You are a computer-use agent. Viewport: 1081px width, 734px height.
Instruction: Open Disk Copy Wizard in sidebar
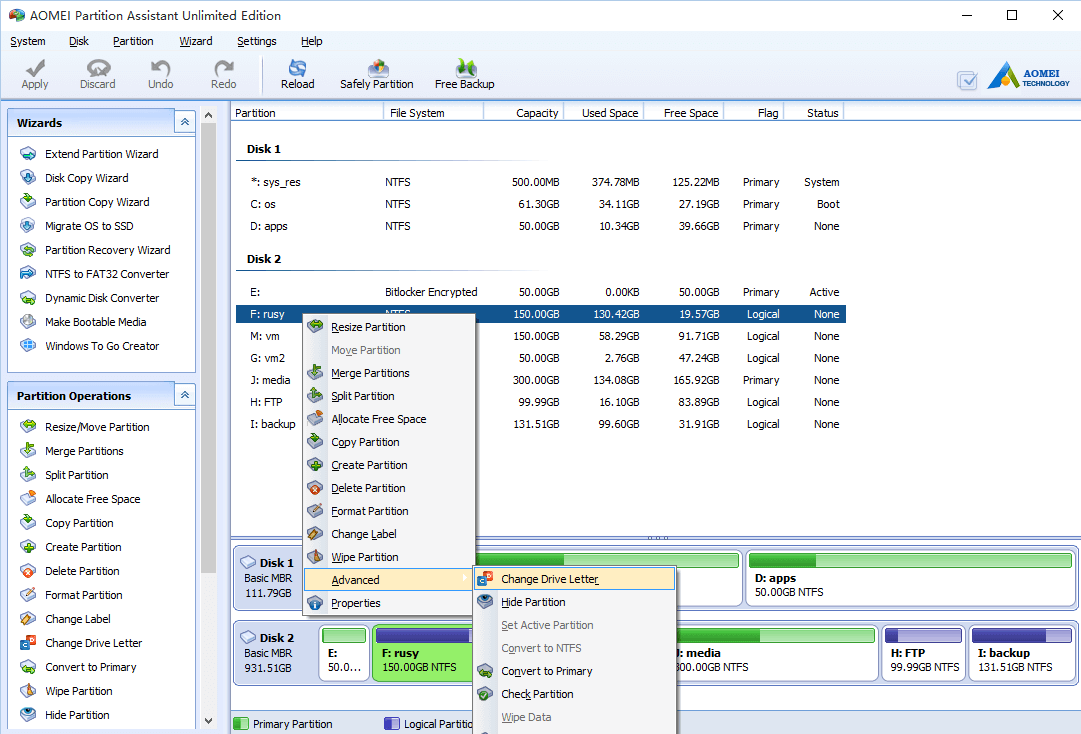point(86,178)
